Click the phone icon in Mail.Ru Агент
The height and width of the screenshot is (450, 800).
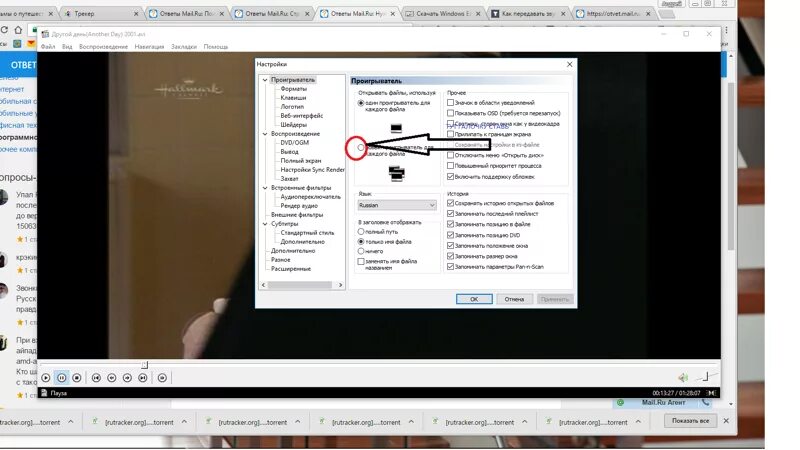point(705,403)
